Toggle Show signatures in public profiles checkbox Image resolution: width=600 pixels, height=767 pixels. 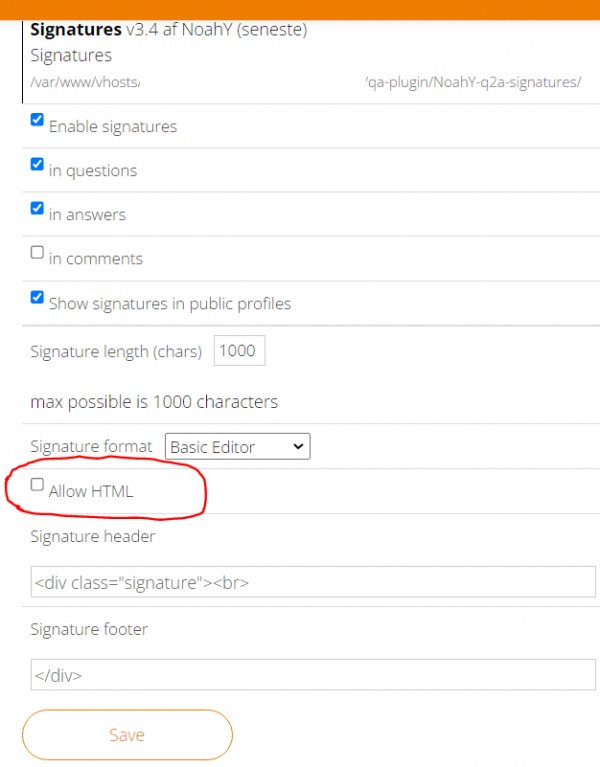(x=37, y=297)
